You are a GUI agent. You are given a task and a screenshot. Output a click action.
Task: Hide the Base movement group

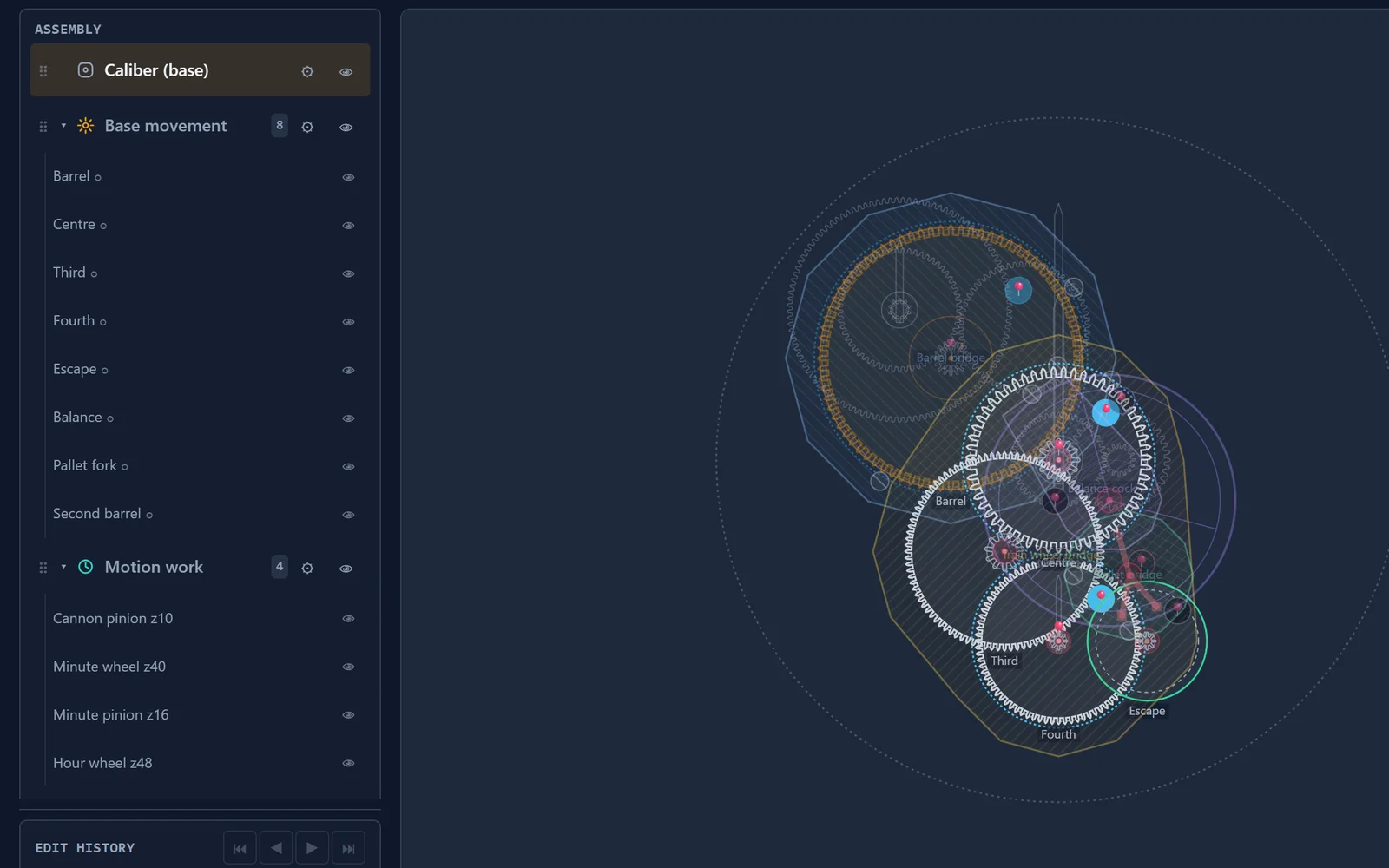pyautogui.click(x=346, y=127)
